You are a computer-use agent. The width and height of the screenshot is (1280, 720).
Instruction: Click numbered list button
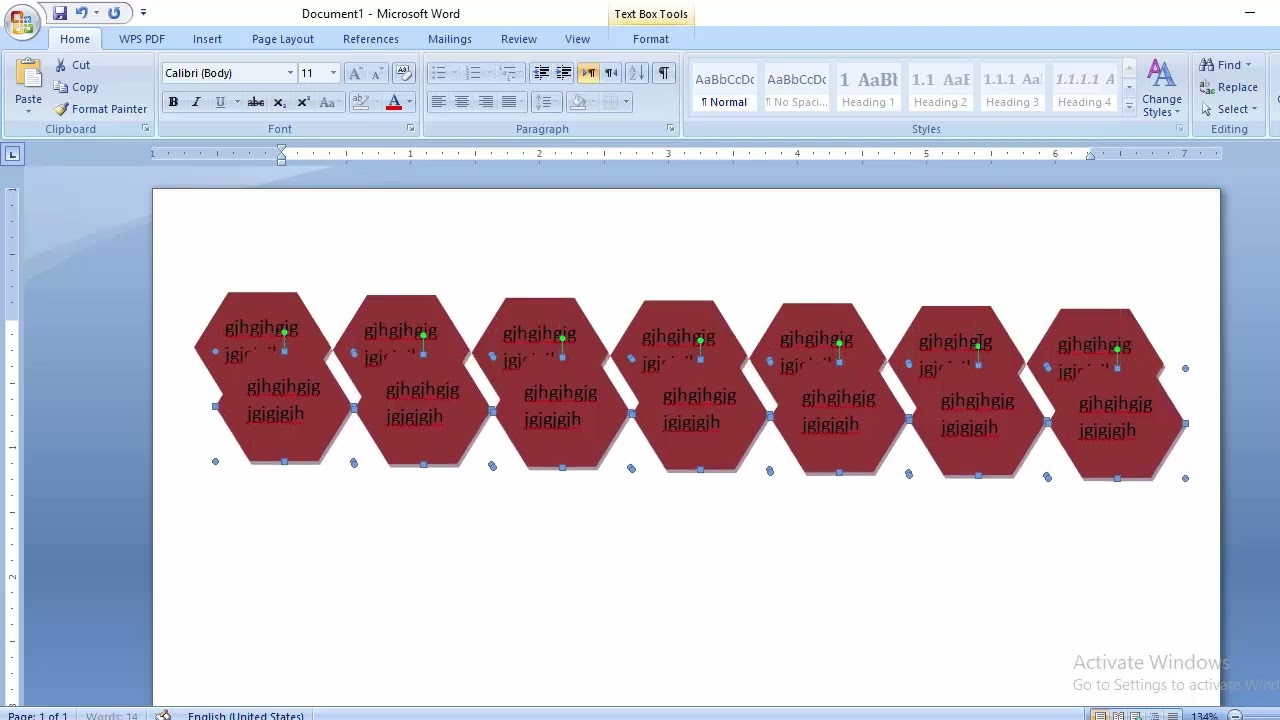[473, 73]
